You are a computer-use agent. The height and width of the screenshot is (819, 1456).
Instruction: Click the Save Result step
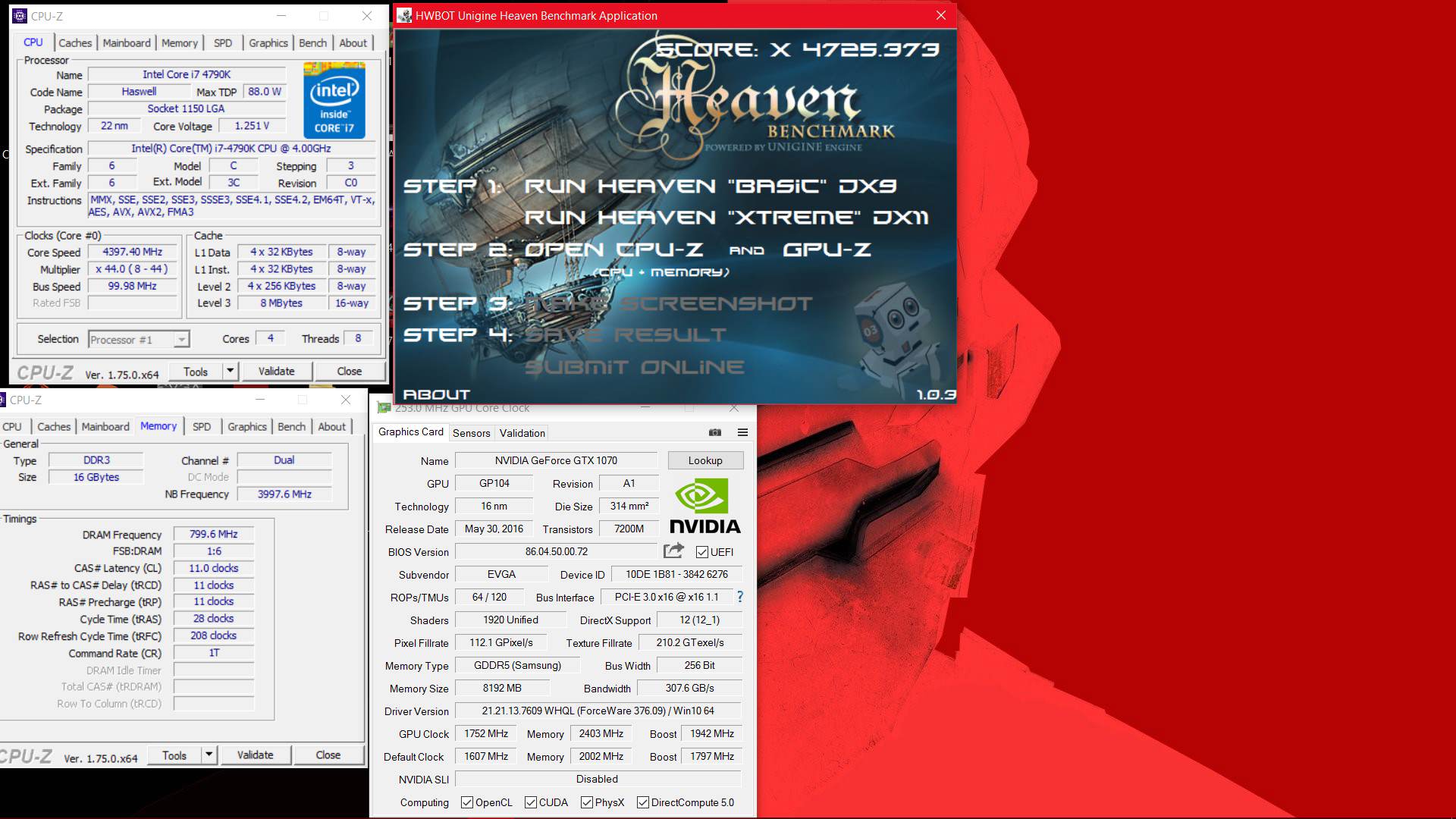coord(626,334)
